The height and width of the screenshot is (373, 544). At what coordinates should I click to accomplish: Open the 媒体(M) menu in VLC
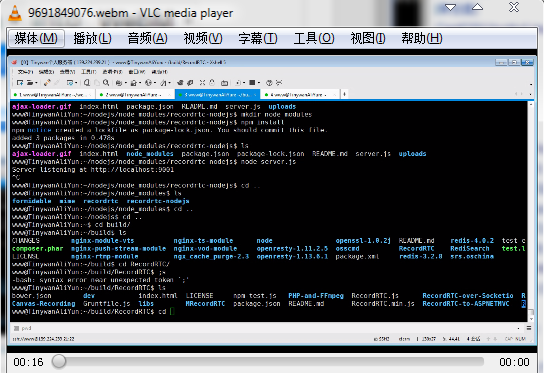36,38
